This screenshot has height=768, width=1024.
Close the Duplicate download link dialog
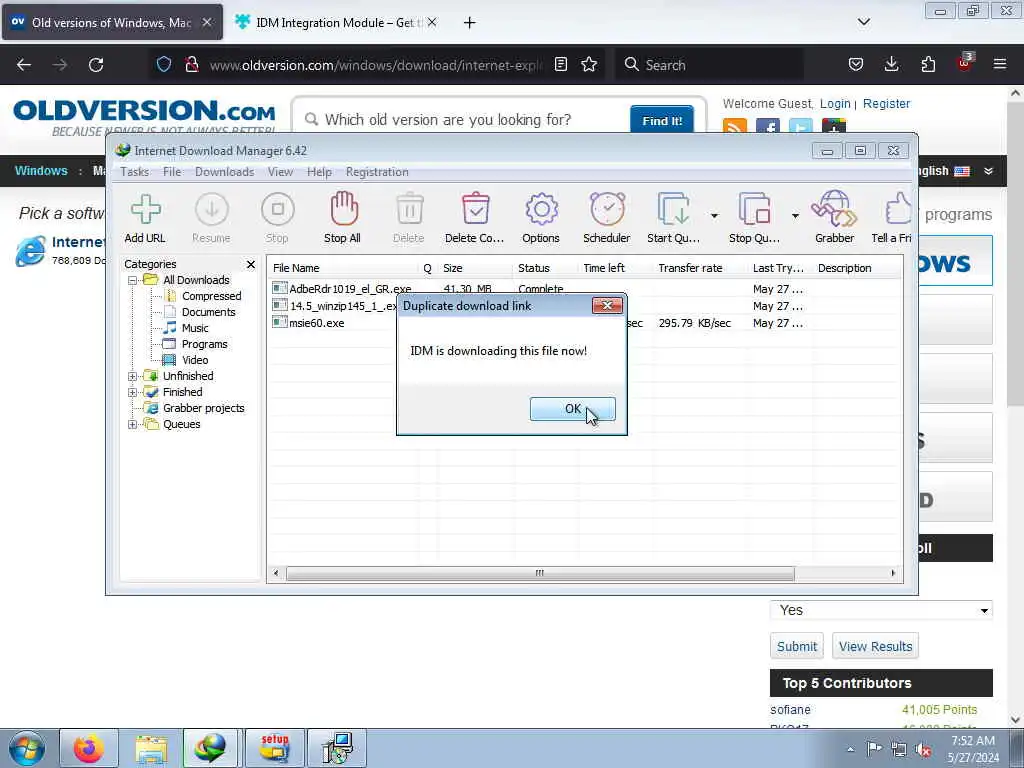click(x=607, y=306)
